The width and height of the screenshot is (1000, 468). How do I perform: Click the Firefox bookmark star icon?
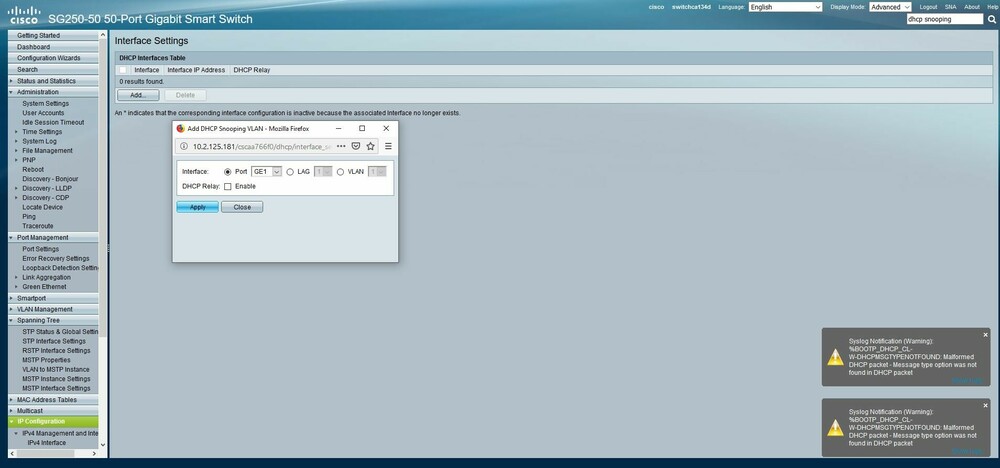pyautogui.click(x=370, y=146)
